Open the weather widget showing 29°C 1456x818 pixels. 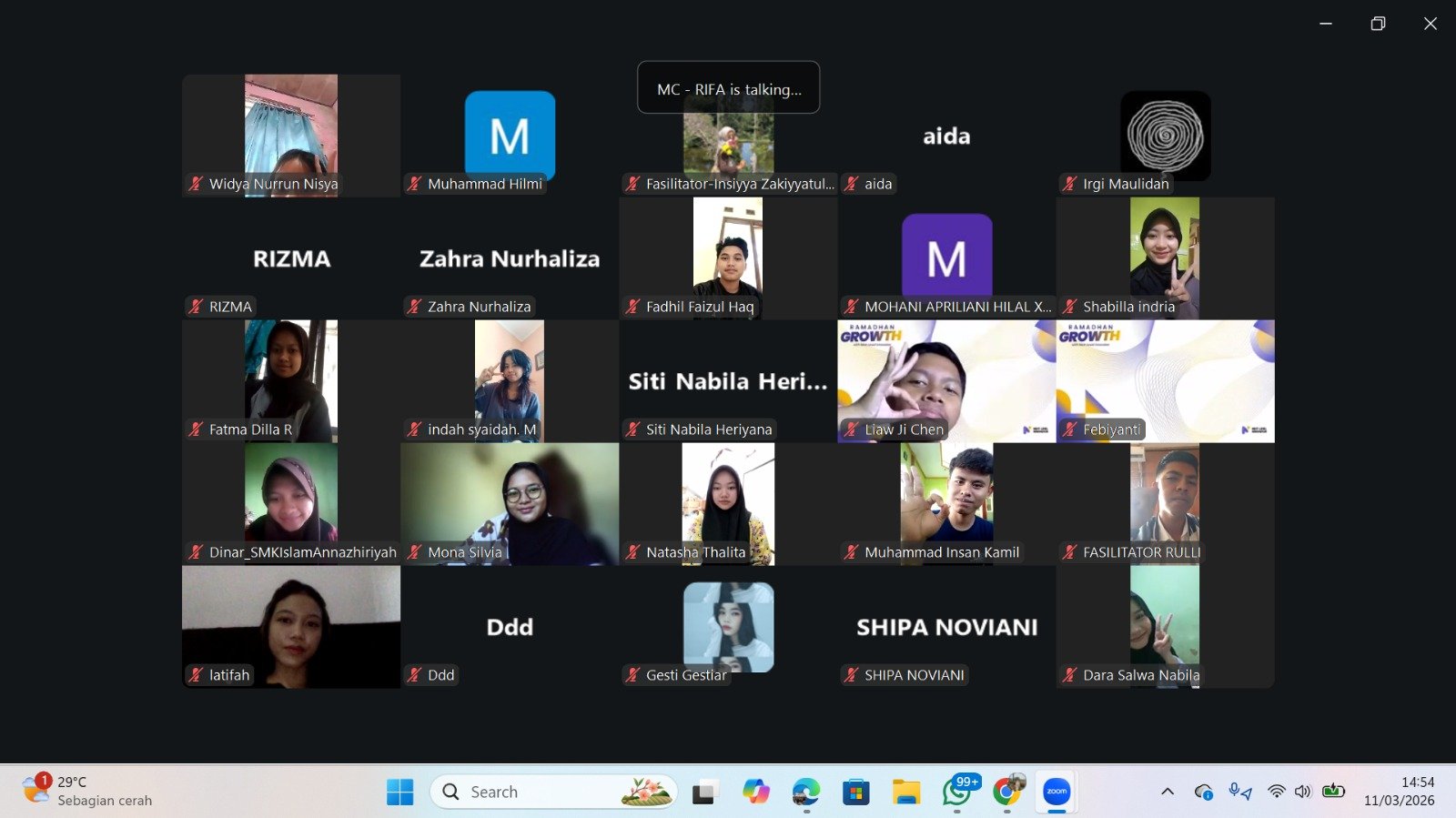coord(86,791)
